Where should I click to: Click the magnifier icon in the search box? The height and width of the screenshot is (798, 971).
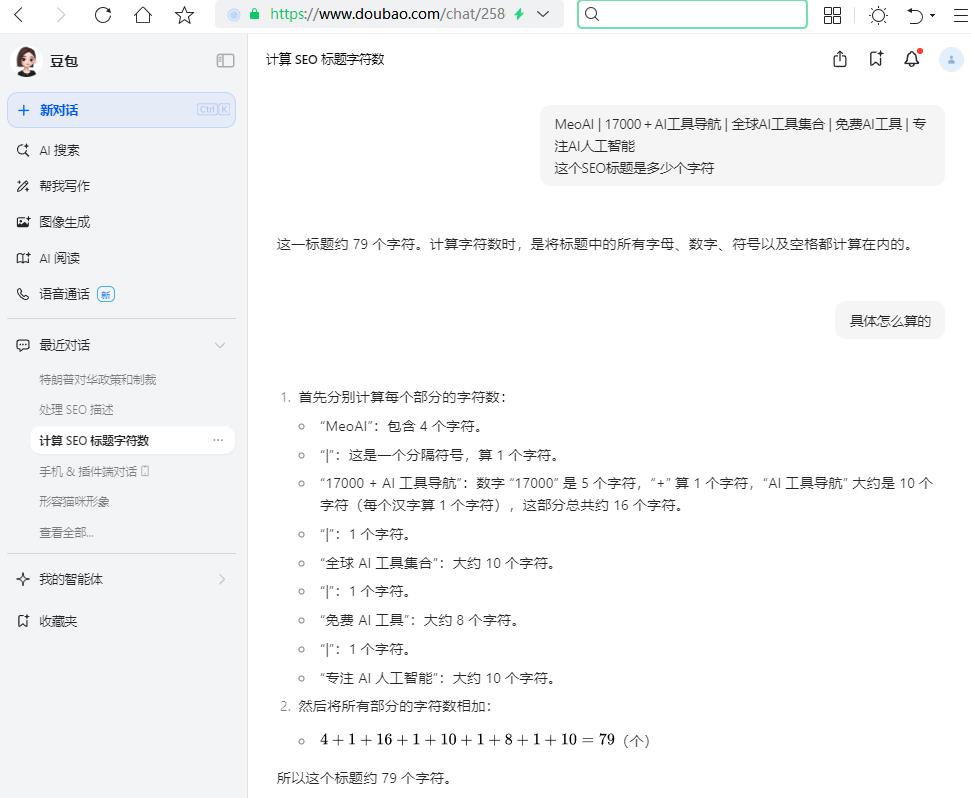[x=592, y=14]
